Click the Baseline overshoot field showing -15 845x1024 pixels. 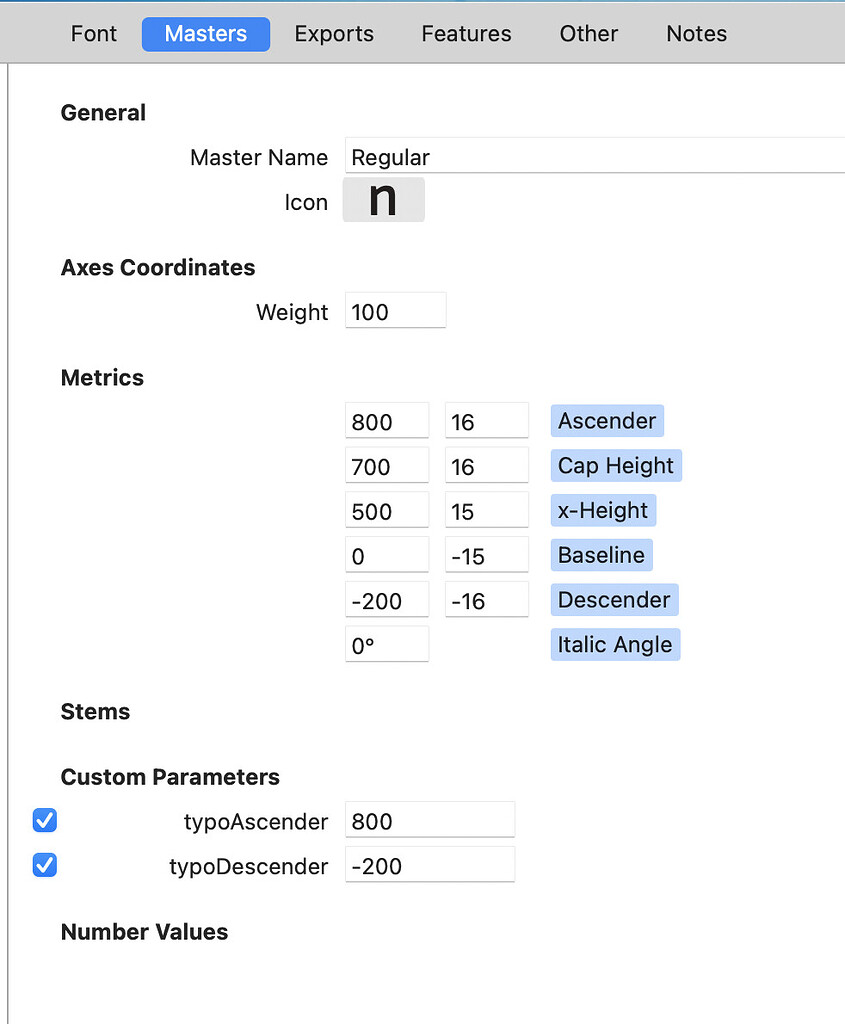click(487, 554)
